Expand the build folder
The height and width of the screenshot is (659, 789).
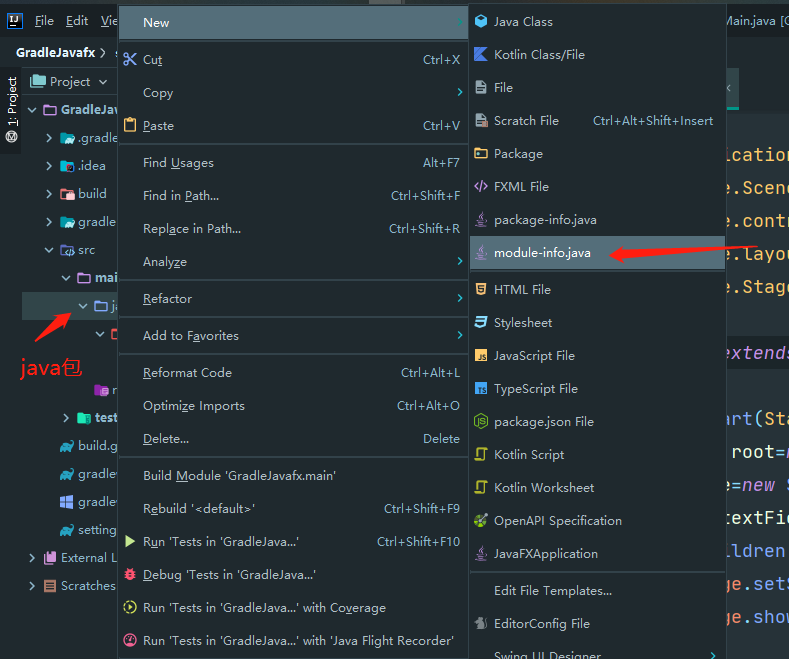coord(49,194)
